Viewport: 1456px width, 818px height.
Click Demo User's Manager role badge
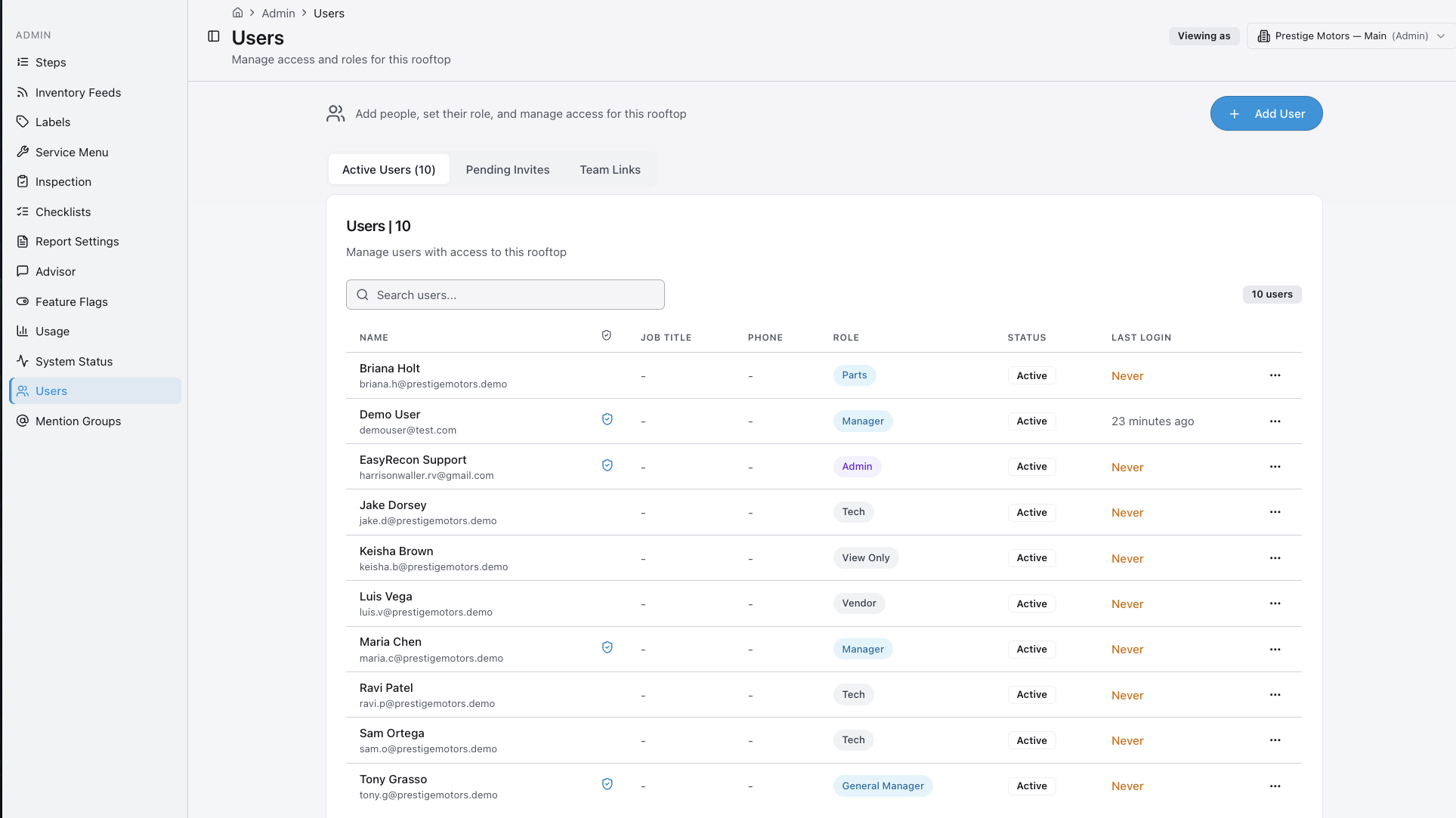coord(863,421)
